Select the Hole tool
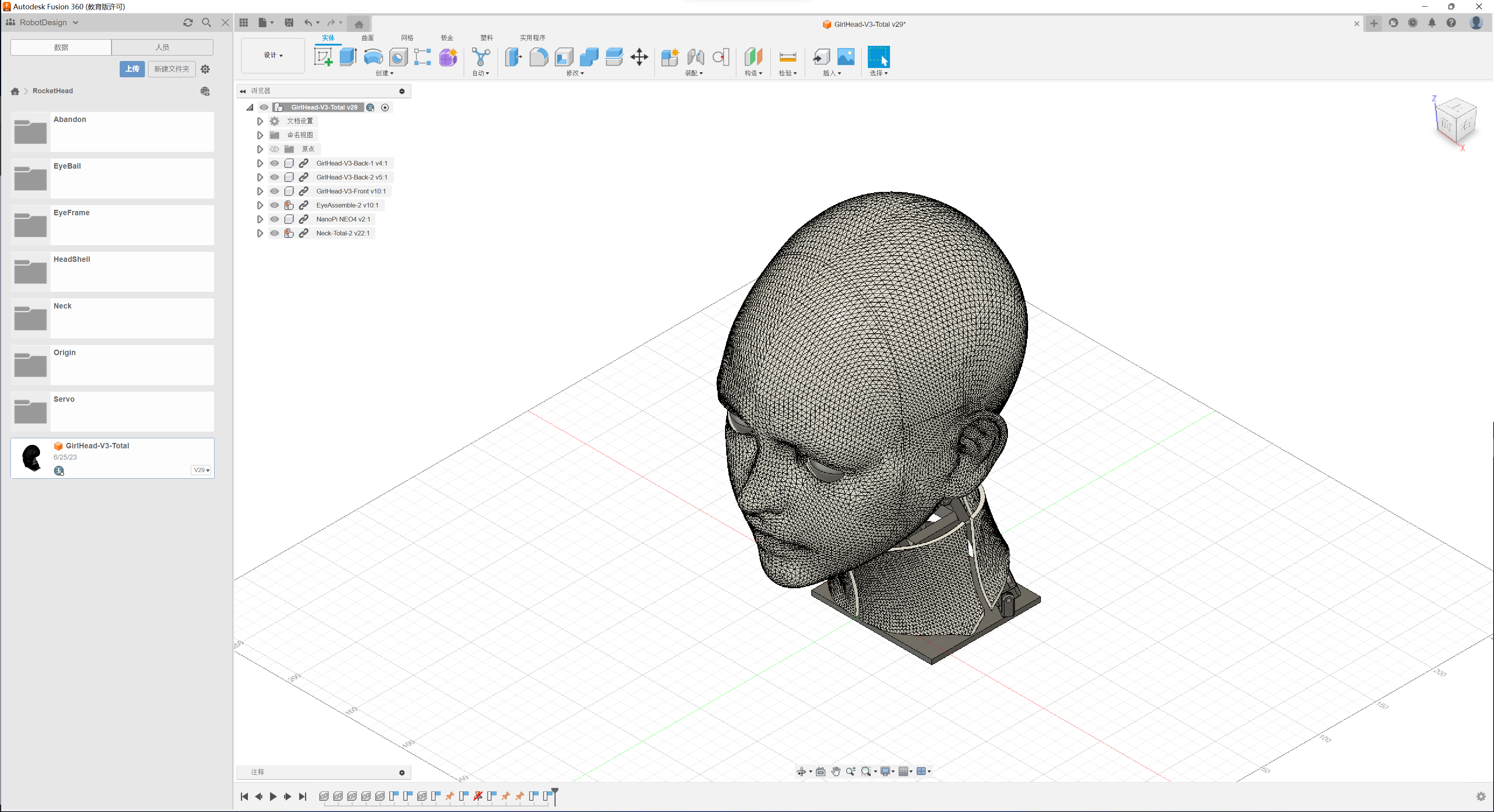1494x812 pixels. (398, 57)
